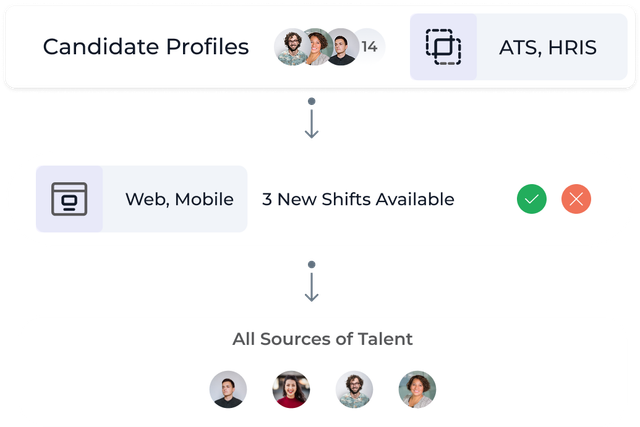Select last talent avatar of curly-haired woman
The height and width of the screenshot is (427, 640).
tap(417, 389)
